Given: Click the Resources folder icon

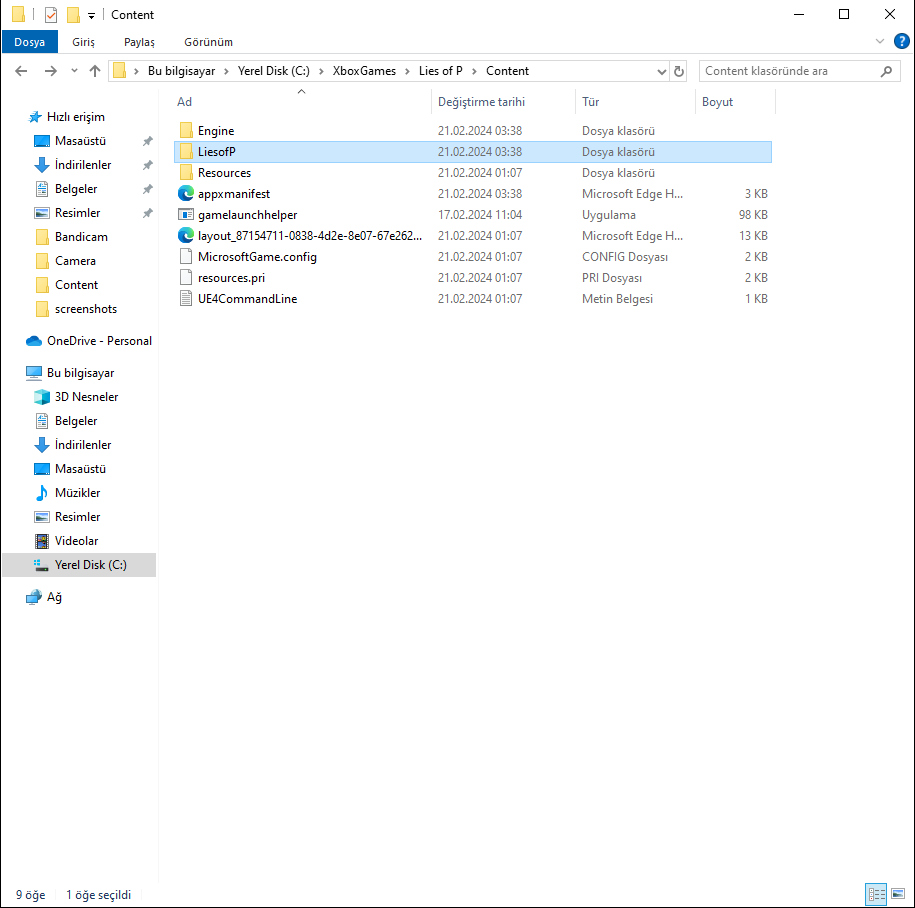Looking at the screenshot, I should (x=186, y=172).
